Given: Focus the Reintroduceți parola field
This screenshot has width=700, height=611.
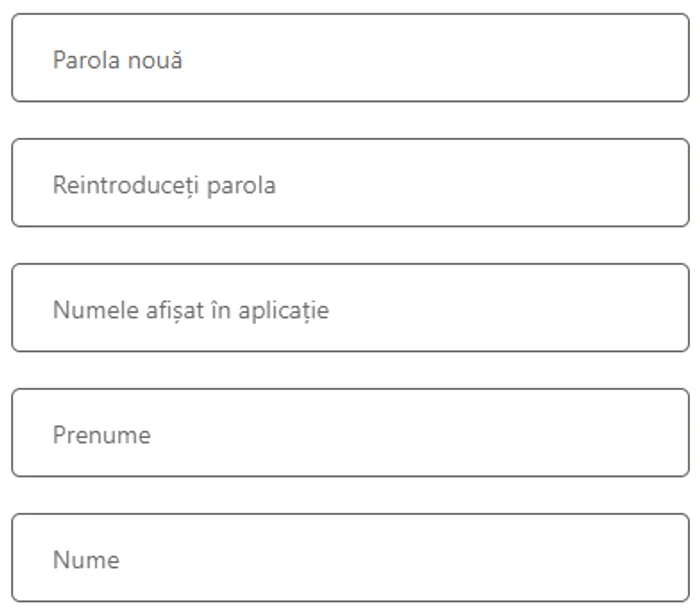Looking at the screenshot, I should [x=350, y=183].
